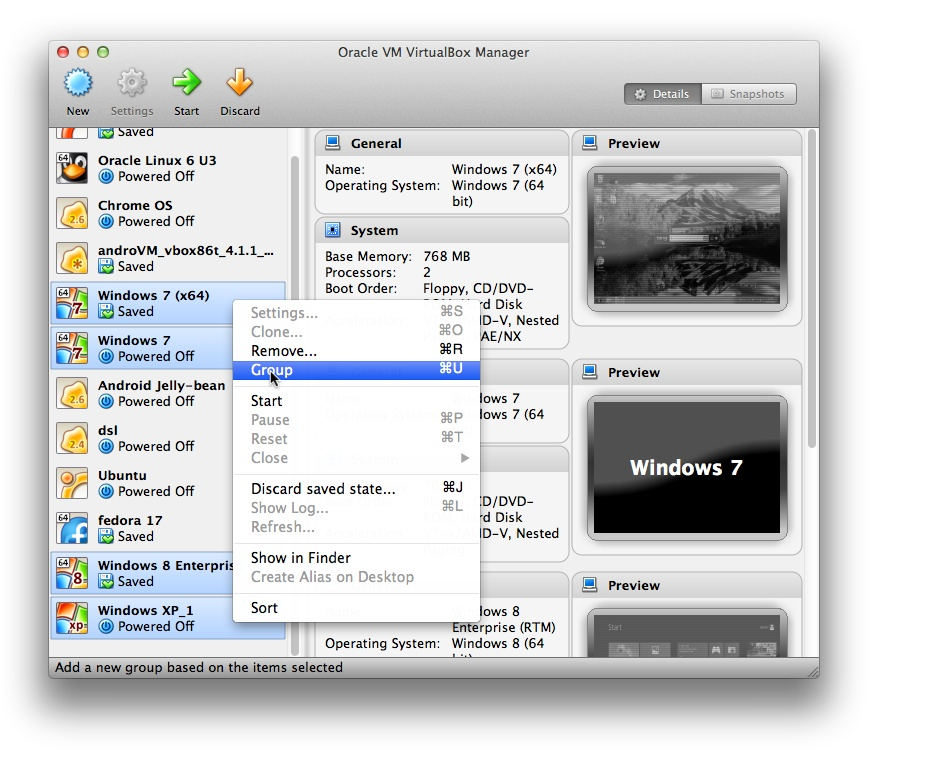Select the Android Jelly-bean machine
The width and height of the screenshot is (932, 766).
[x=161, y=393]
